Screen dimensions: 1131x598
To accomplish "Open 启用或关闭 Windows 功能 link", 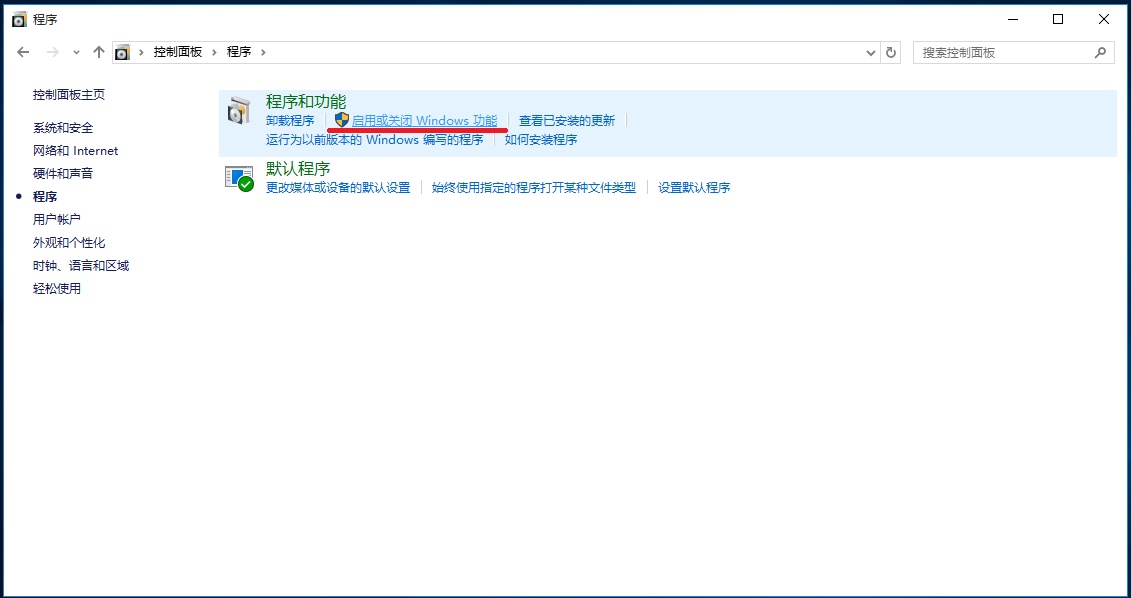I will [424, 121].
